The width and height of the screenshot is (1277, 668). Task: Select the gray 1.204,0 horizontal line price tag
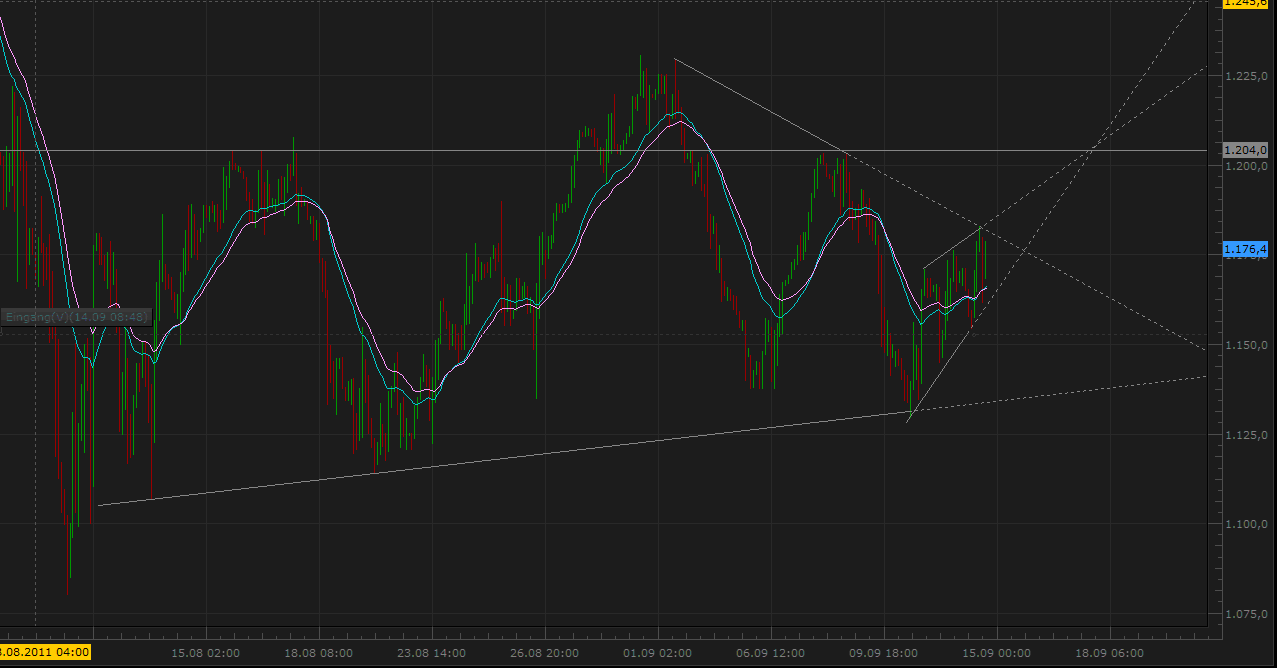point(1244,150)
